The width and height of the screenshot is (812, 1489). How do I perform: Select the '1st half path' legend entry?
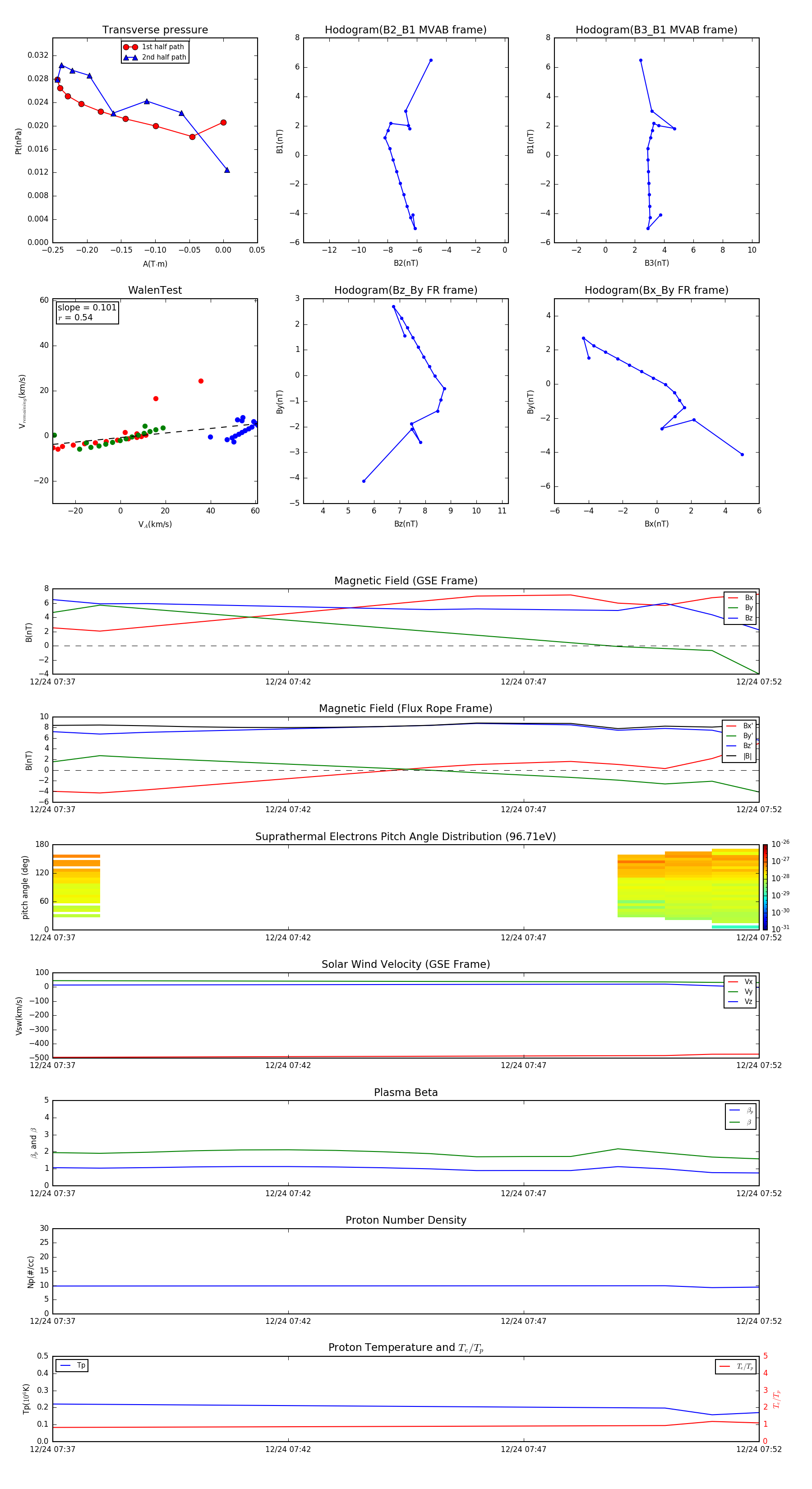[x=154, y=47]
